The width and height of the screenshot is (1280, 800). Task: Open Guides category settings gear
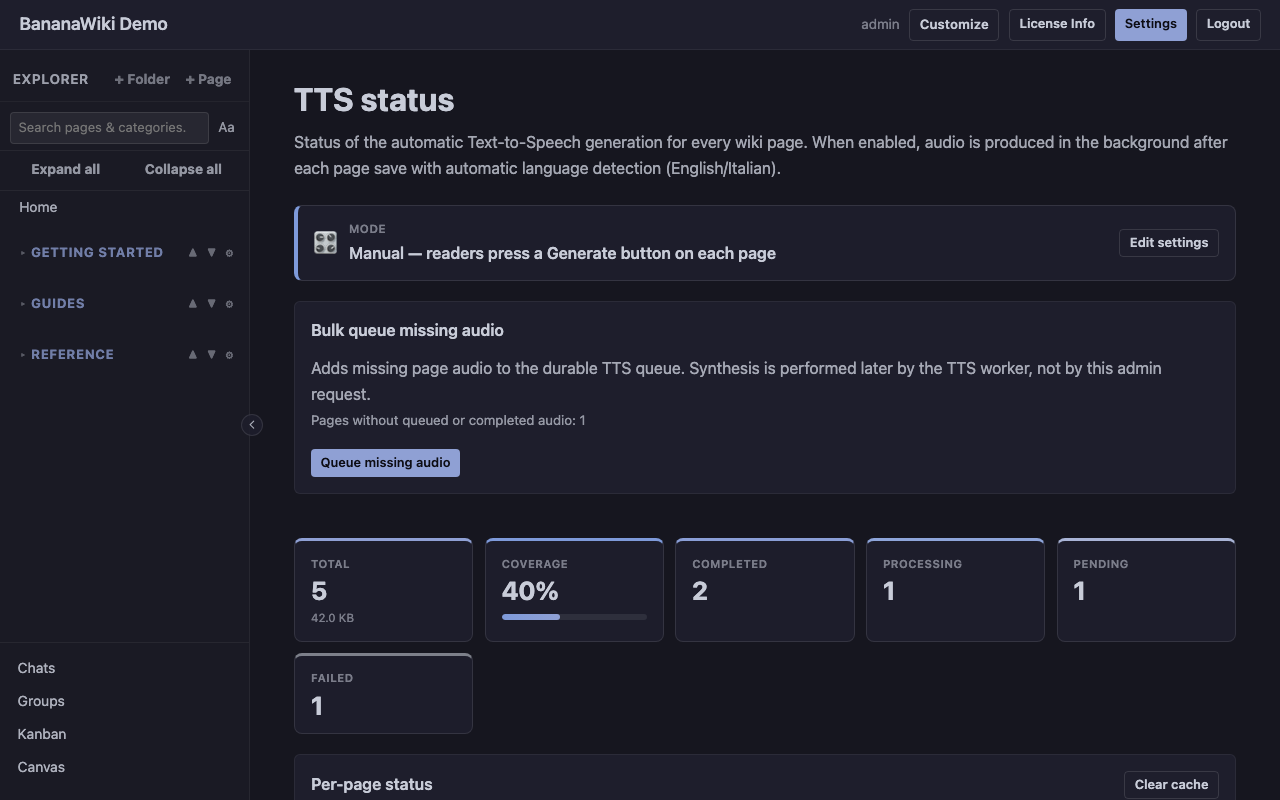[x=229, y=304]
